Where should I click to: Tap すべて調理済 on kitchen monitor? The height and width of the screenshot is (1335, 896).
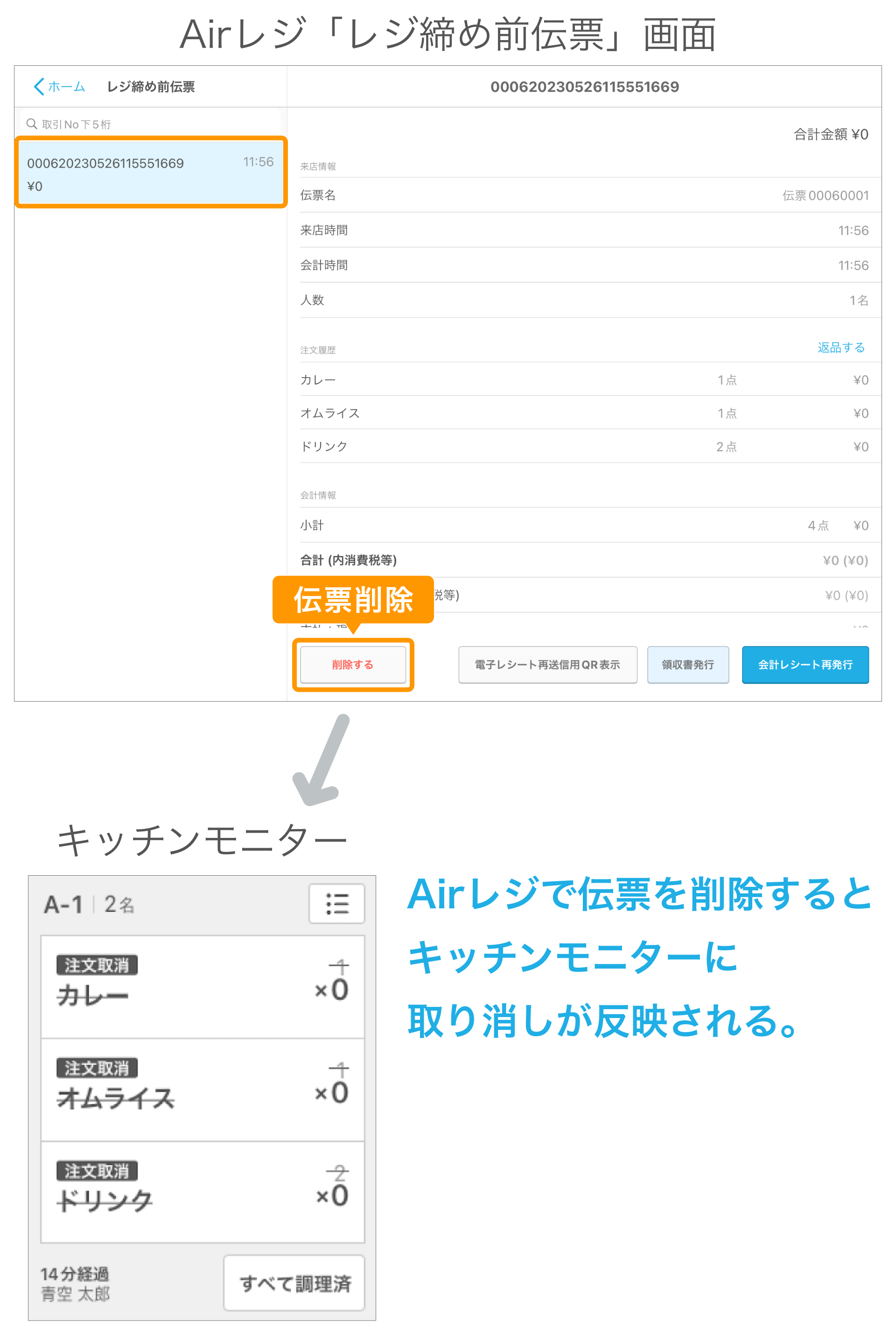(294, 1283)
